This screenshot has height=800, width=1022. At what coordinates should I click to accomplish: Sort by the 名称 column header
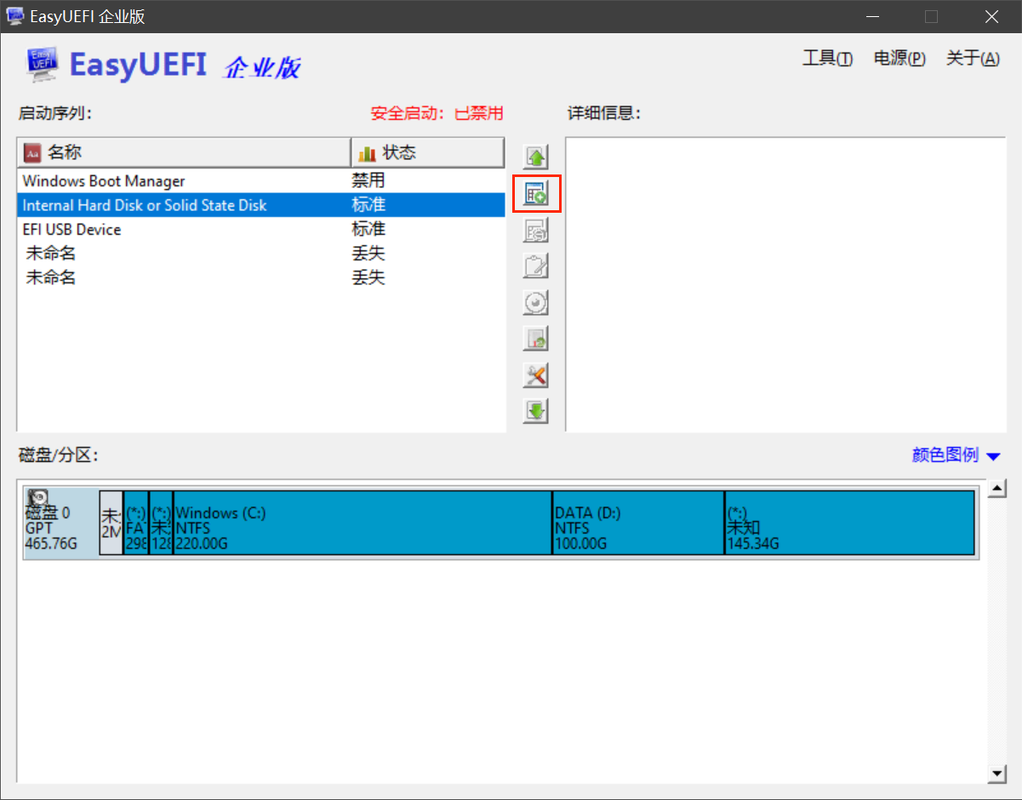pyautogui.click(x=184, y=153)
